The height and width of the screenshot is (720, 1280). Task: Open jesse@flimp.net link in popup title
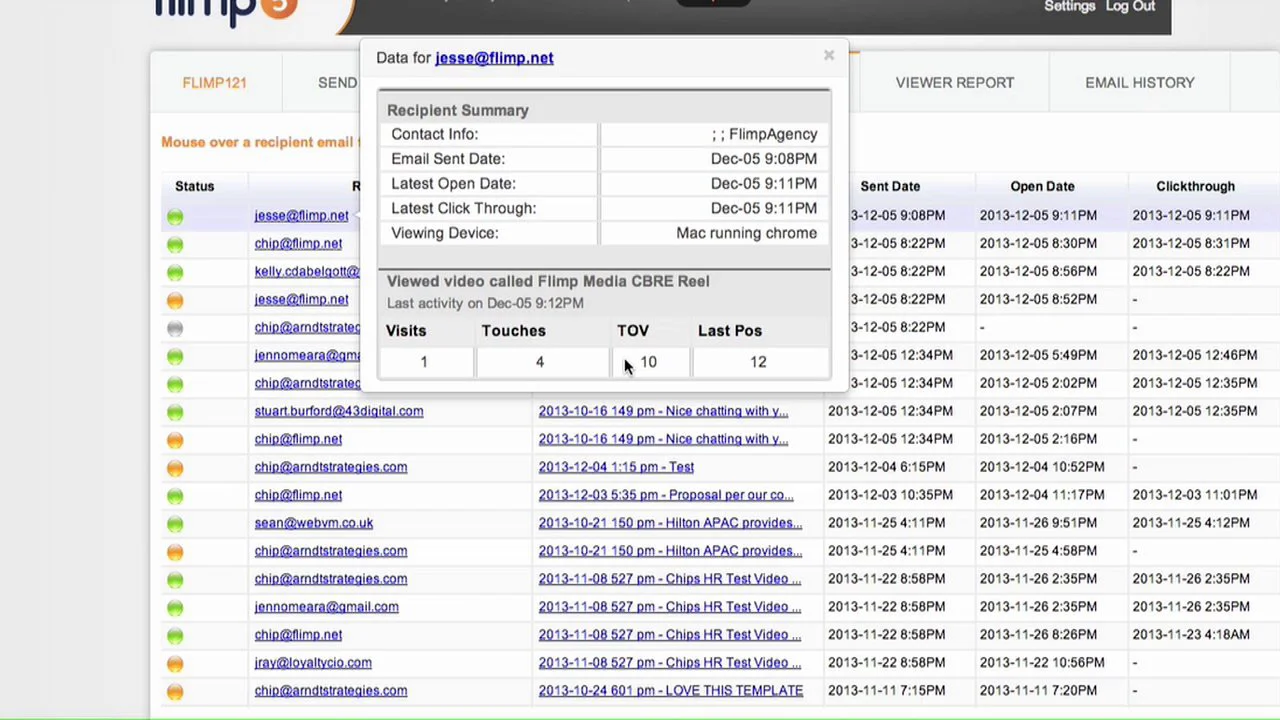tap(494, 58)
